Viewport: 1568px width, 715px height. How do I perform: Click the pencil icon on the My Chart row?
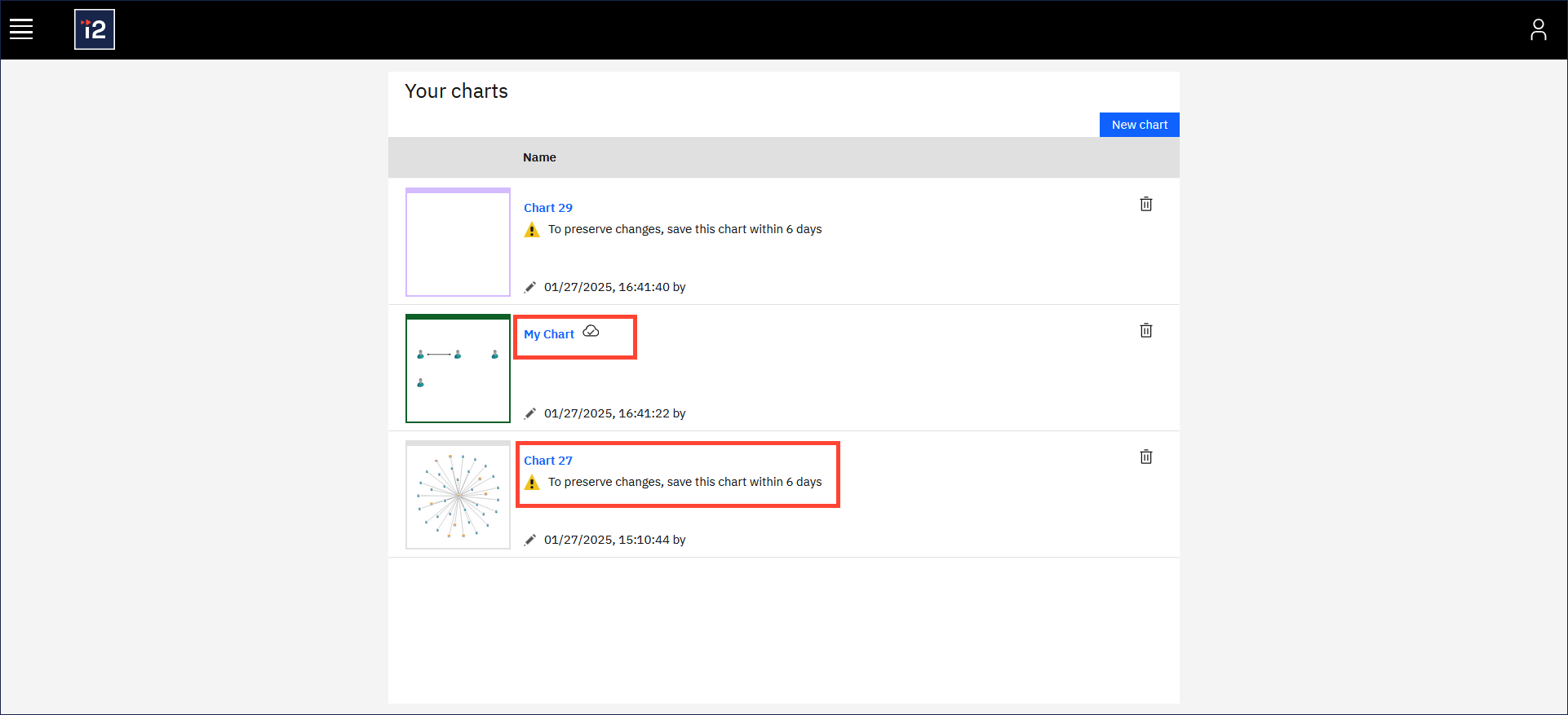tap(530, 413)
